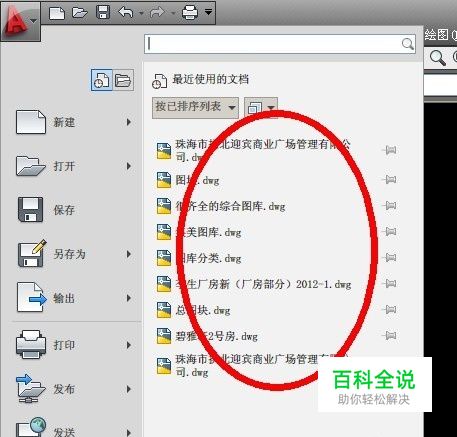This screenshot has height=437, width=457.
Task: Expand the 打印 submenu arrow
Action: (129, 345)
